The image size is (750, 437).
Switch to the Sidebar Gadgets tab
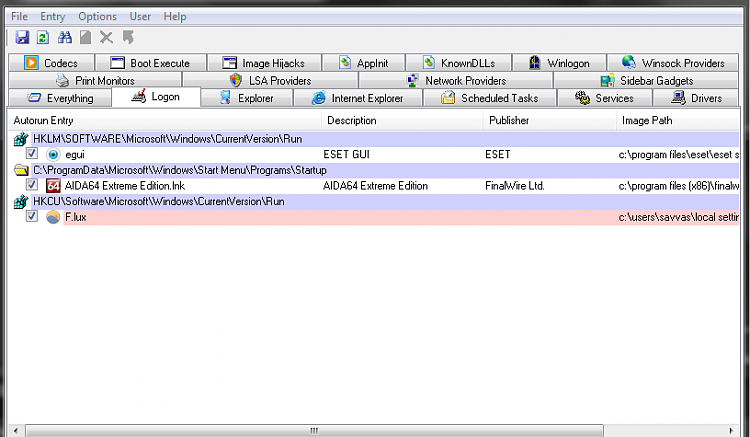646,80
